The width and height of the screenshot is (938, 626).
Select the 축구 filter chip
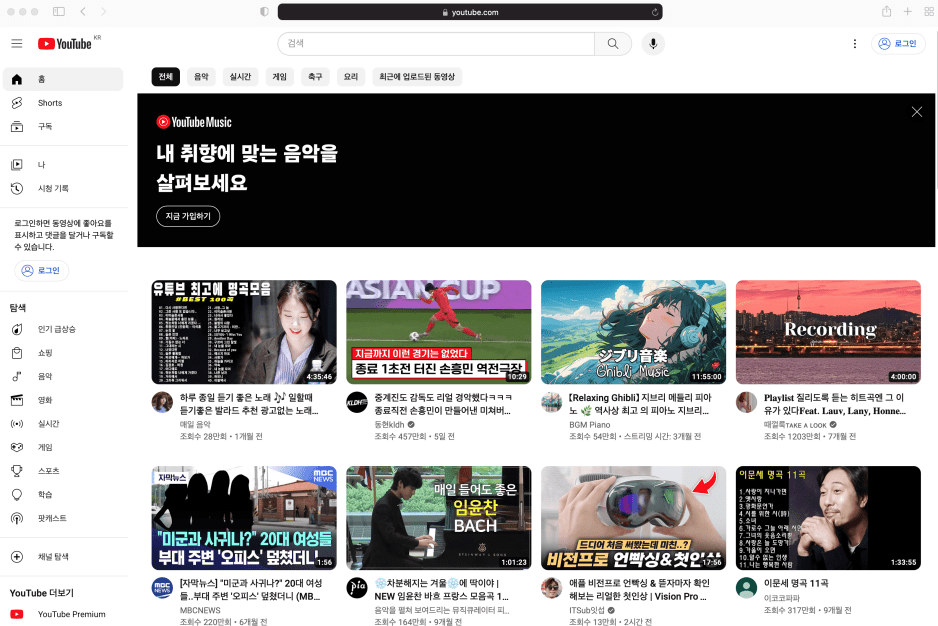315,77
